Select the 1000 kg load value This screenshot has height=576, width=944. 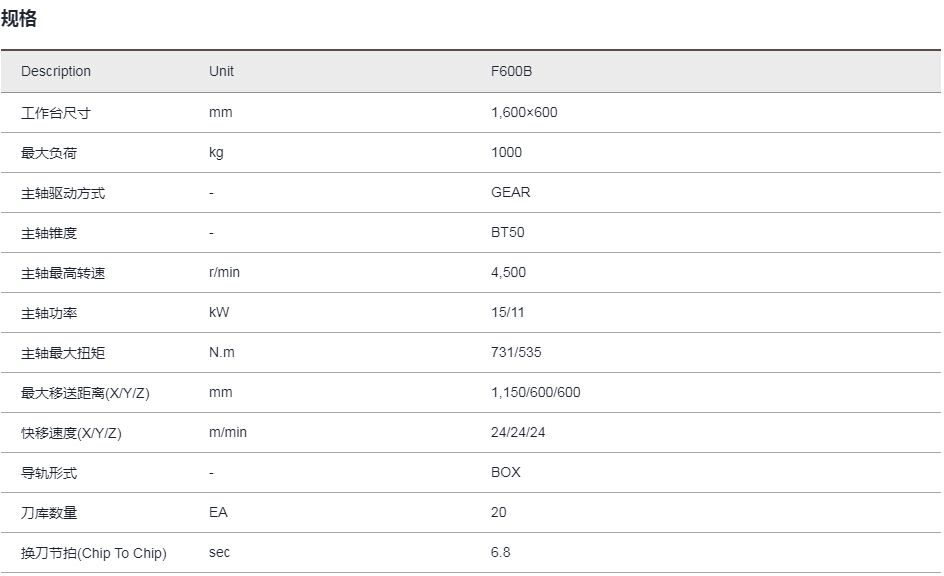point(506,152)
